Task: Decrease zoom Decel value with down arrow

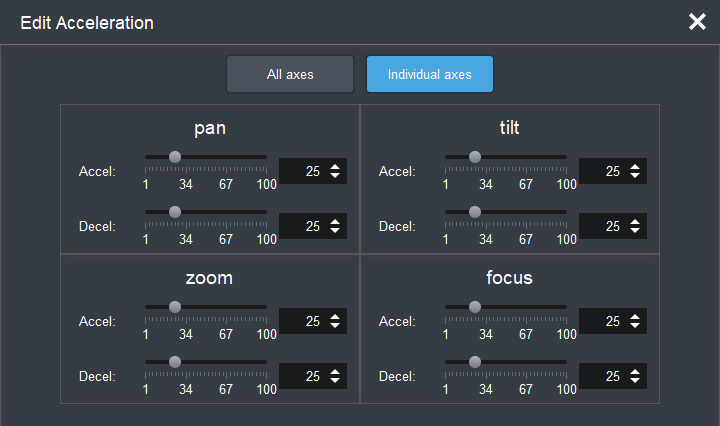Action: 334,381
